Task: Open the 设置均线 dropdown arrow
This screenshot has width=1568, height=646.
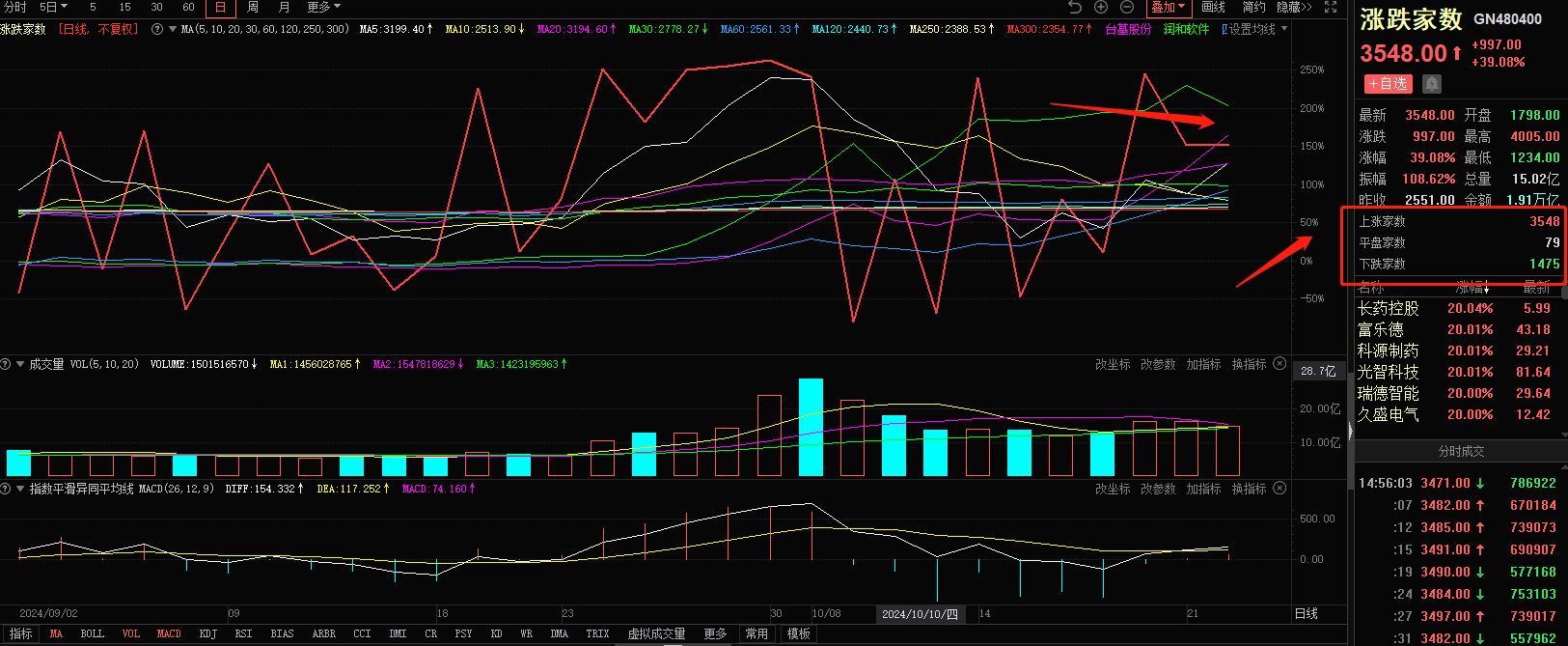Action: (1283, 29)
